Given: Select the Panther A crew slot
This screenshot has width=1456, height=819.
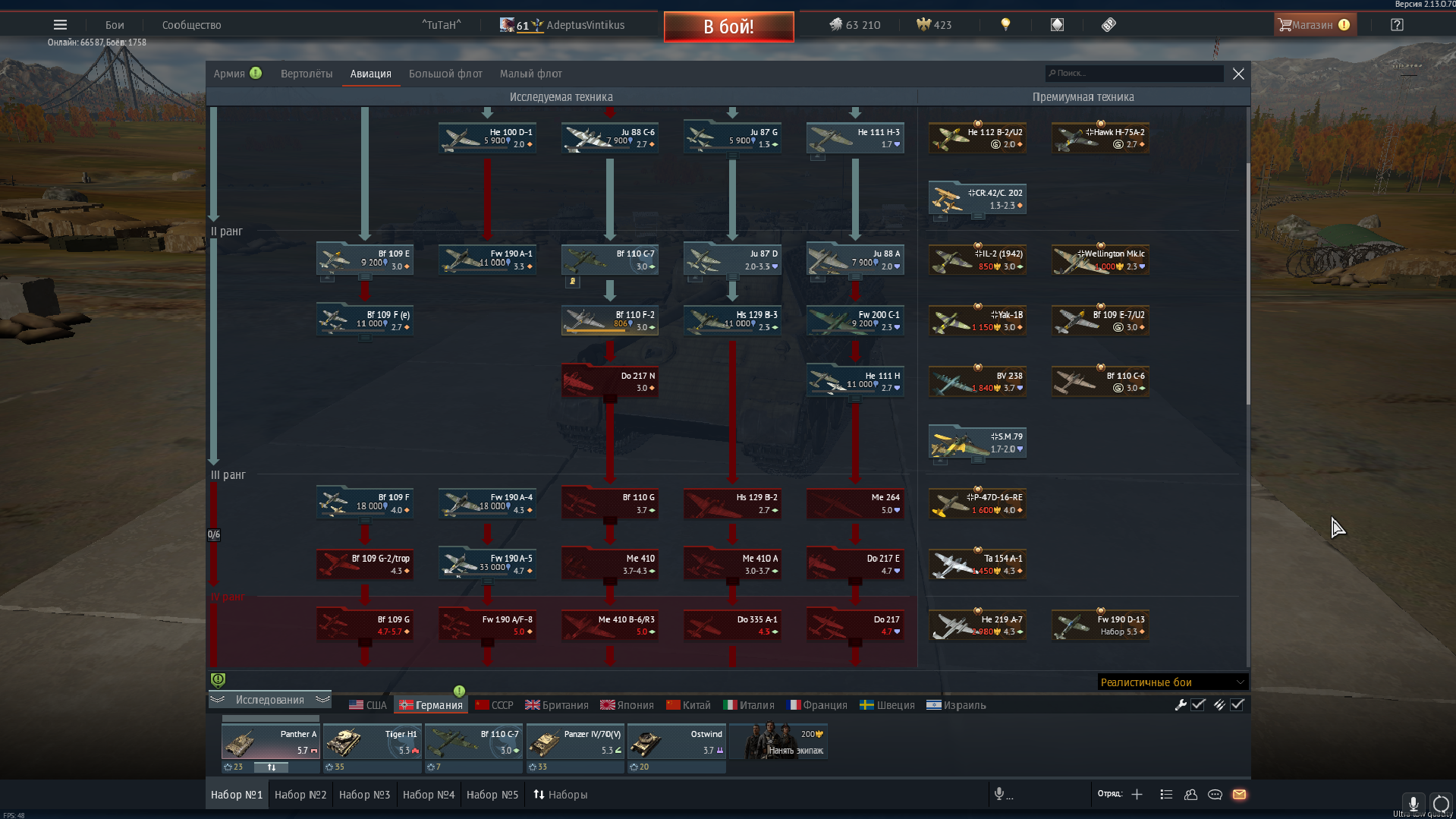Looking at the screenshot, I should click(x=270, y=742).
